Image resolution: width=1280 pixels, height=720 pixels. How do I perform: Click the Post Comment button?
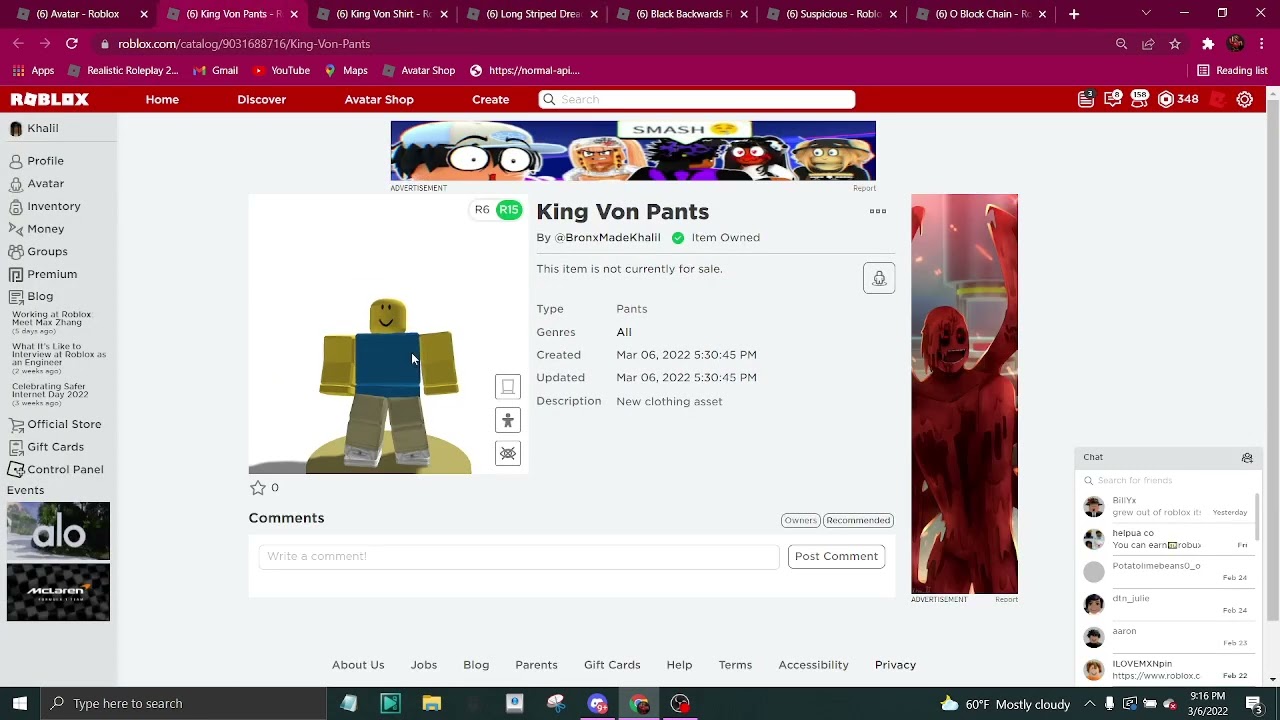click(x=836, y=556)
